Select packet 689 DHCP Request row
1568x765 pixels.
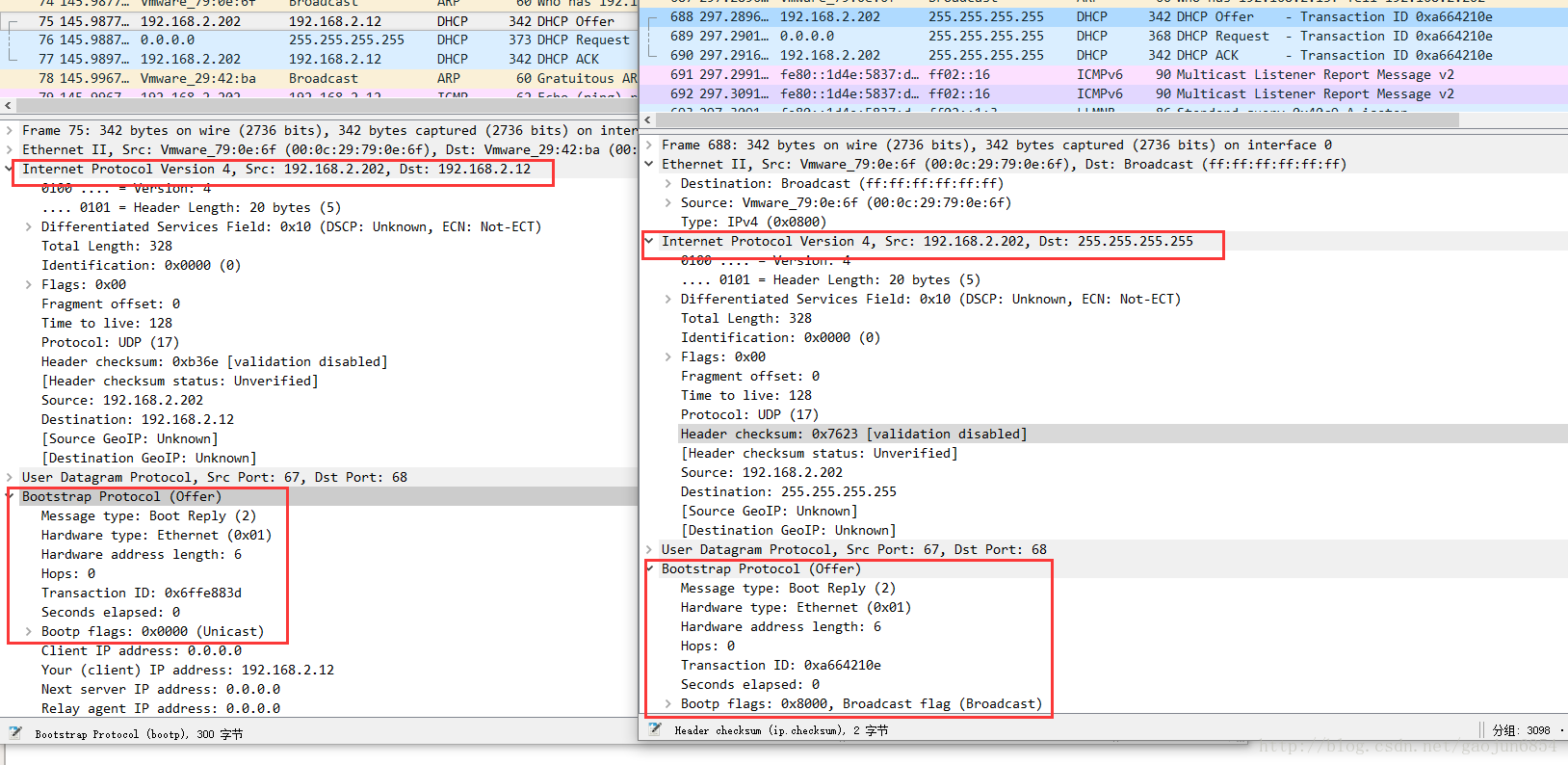click(1104, 36)
